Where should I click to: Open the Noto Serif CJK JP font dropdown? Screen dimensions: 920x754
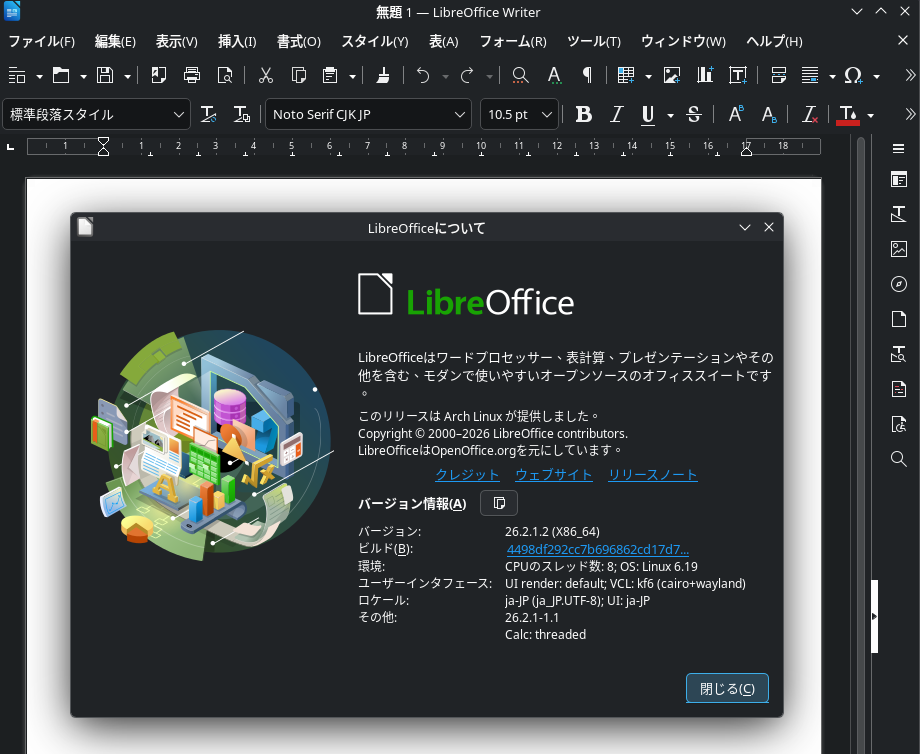coord(460,115)
